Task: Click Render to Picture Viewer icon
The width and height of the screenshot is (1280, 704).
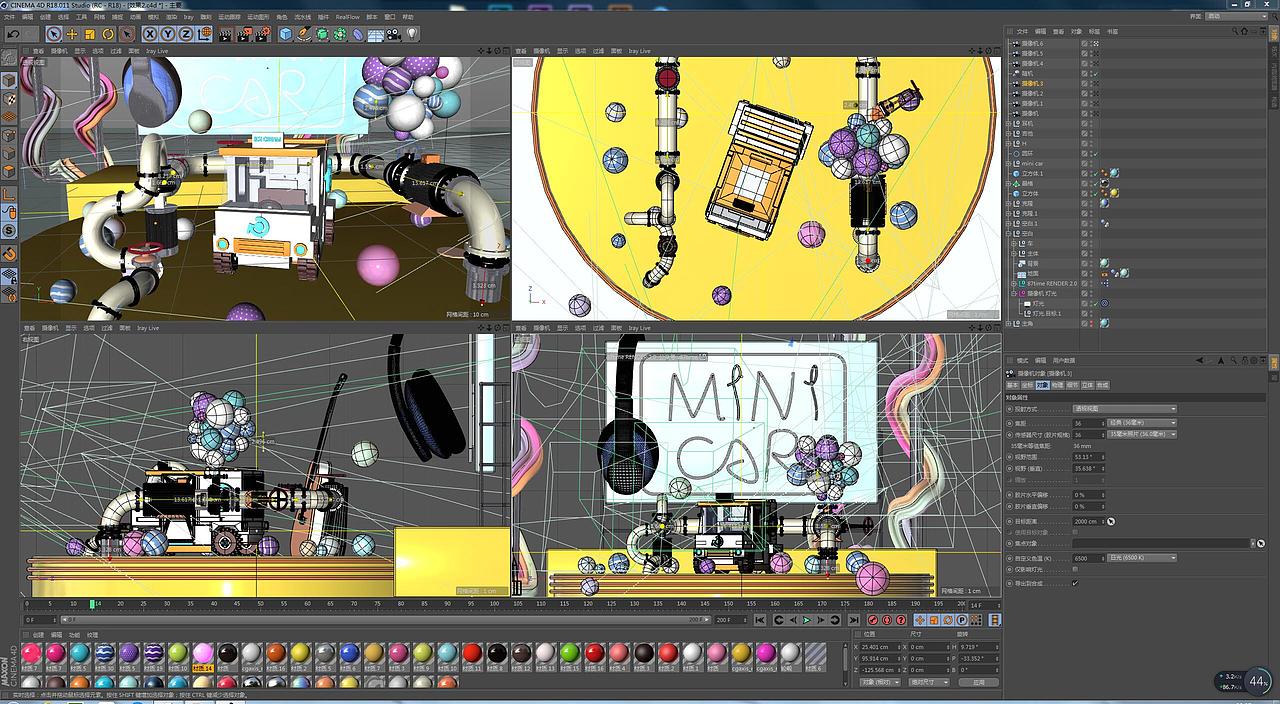Action: point(244,34)
